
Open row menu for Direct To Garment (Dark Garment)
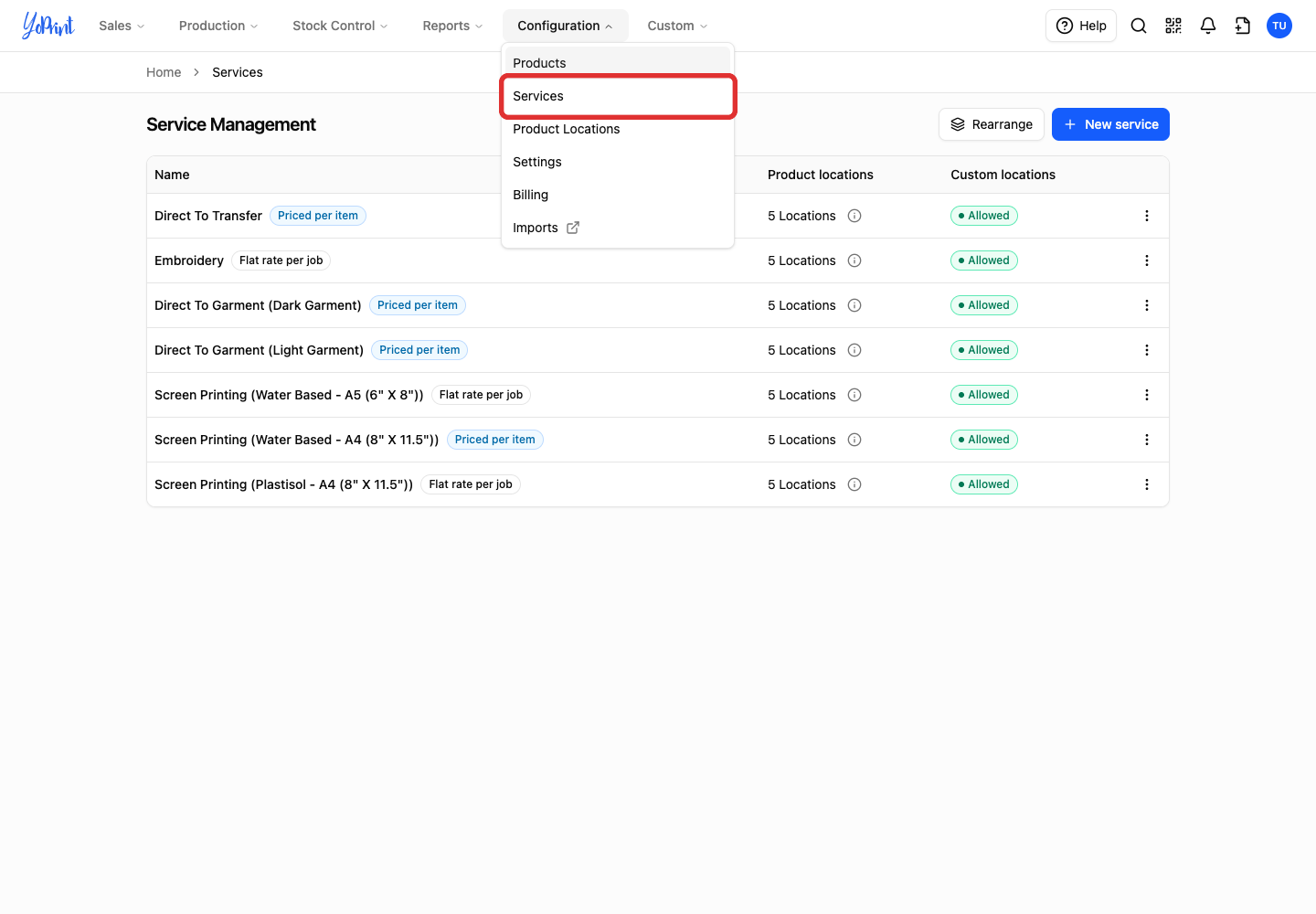point(1147,305)
